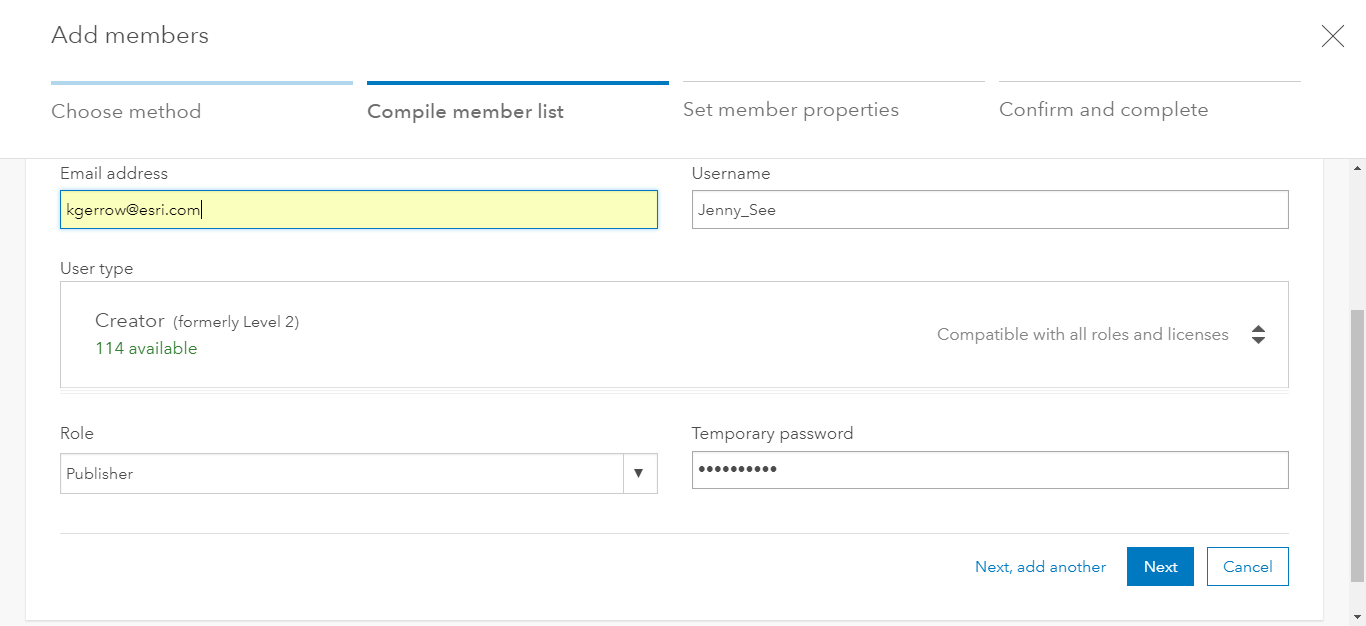Switch to the Set member properties step
1366x626 pixels.
(790, 110)
